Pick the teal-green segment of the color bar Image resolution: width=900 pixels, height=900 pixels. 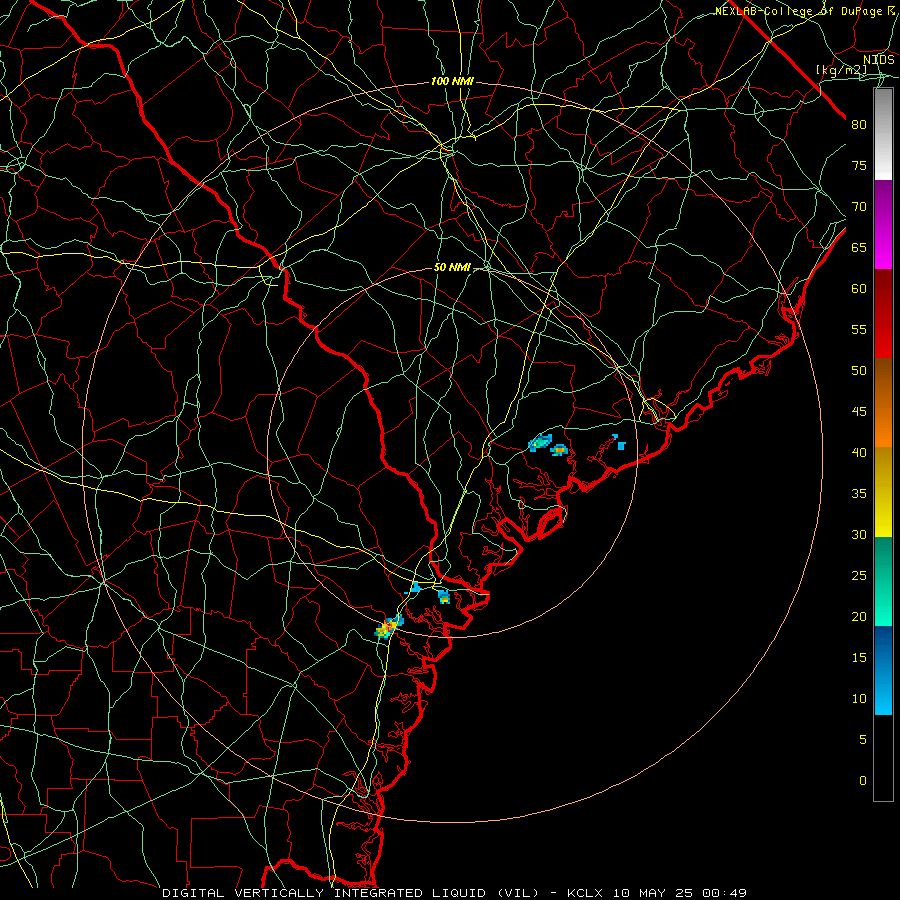(883, 581)
